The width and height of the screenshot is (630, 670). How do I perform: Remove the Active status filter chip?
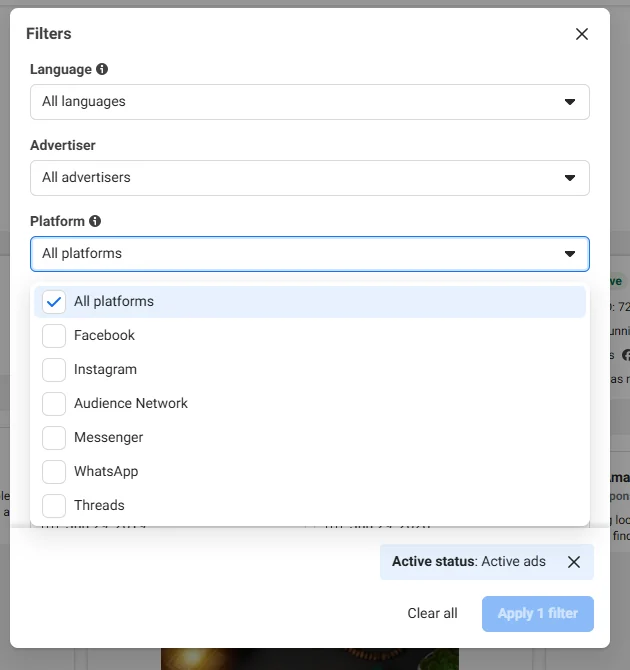click(574, 562)
